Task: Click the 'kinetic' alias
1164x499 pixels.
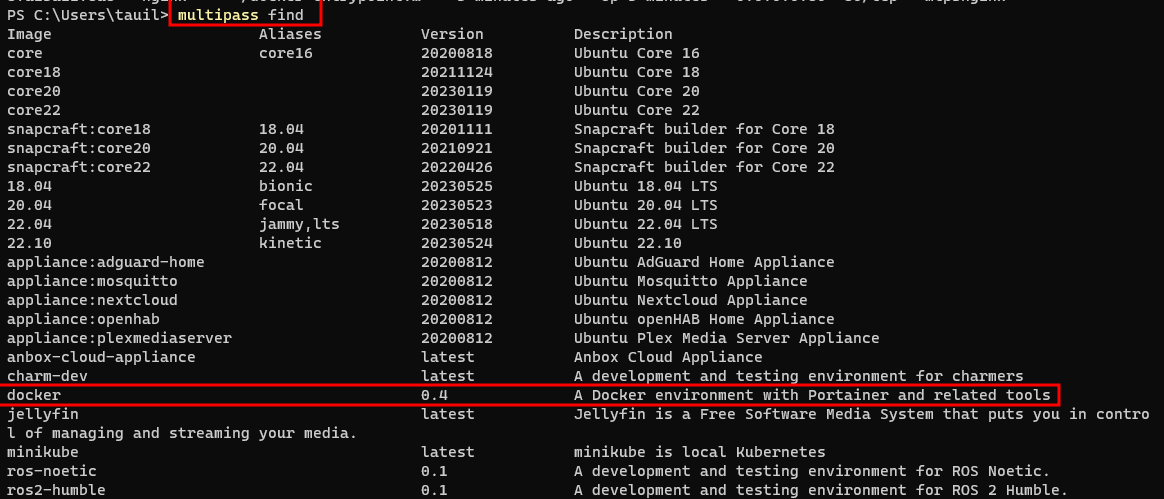Action: coord(290,243)
